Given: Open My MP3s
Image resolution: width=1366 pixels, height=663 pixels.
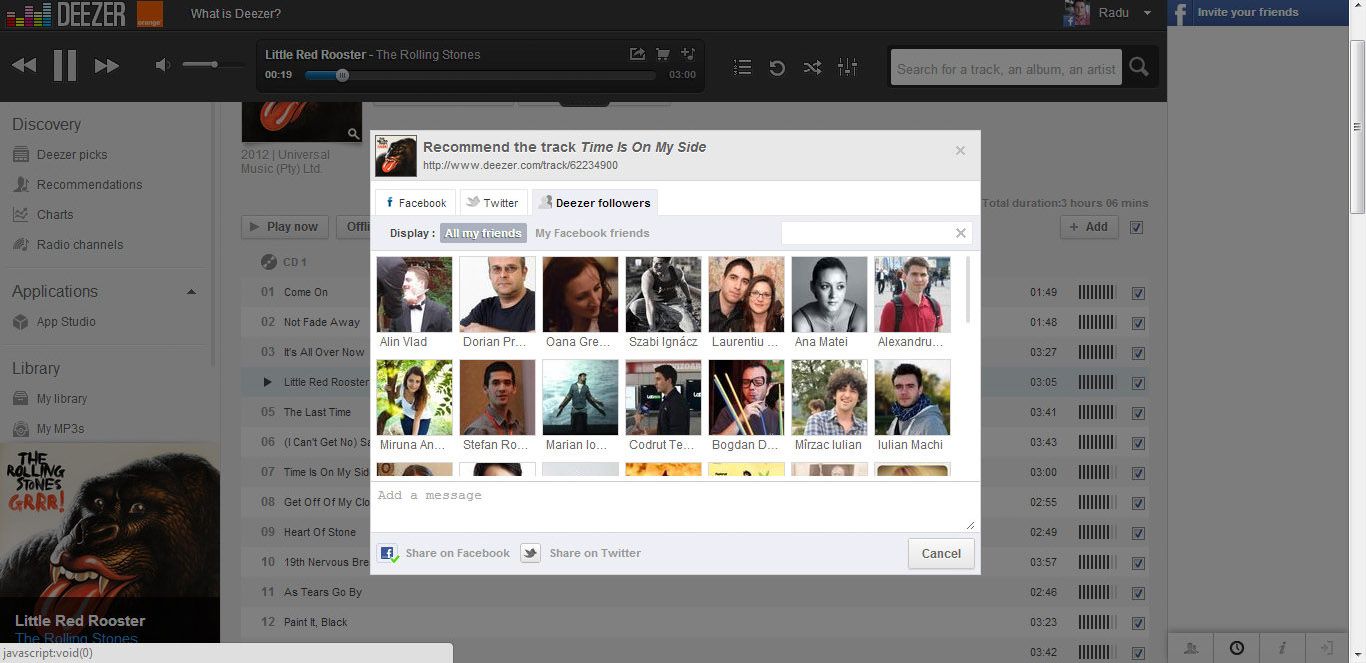Looking at the screenshot, I should (x=61, y=429).
